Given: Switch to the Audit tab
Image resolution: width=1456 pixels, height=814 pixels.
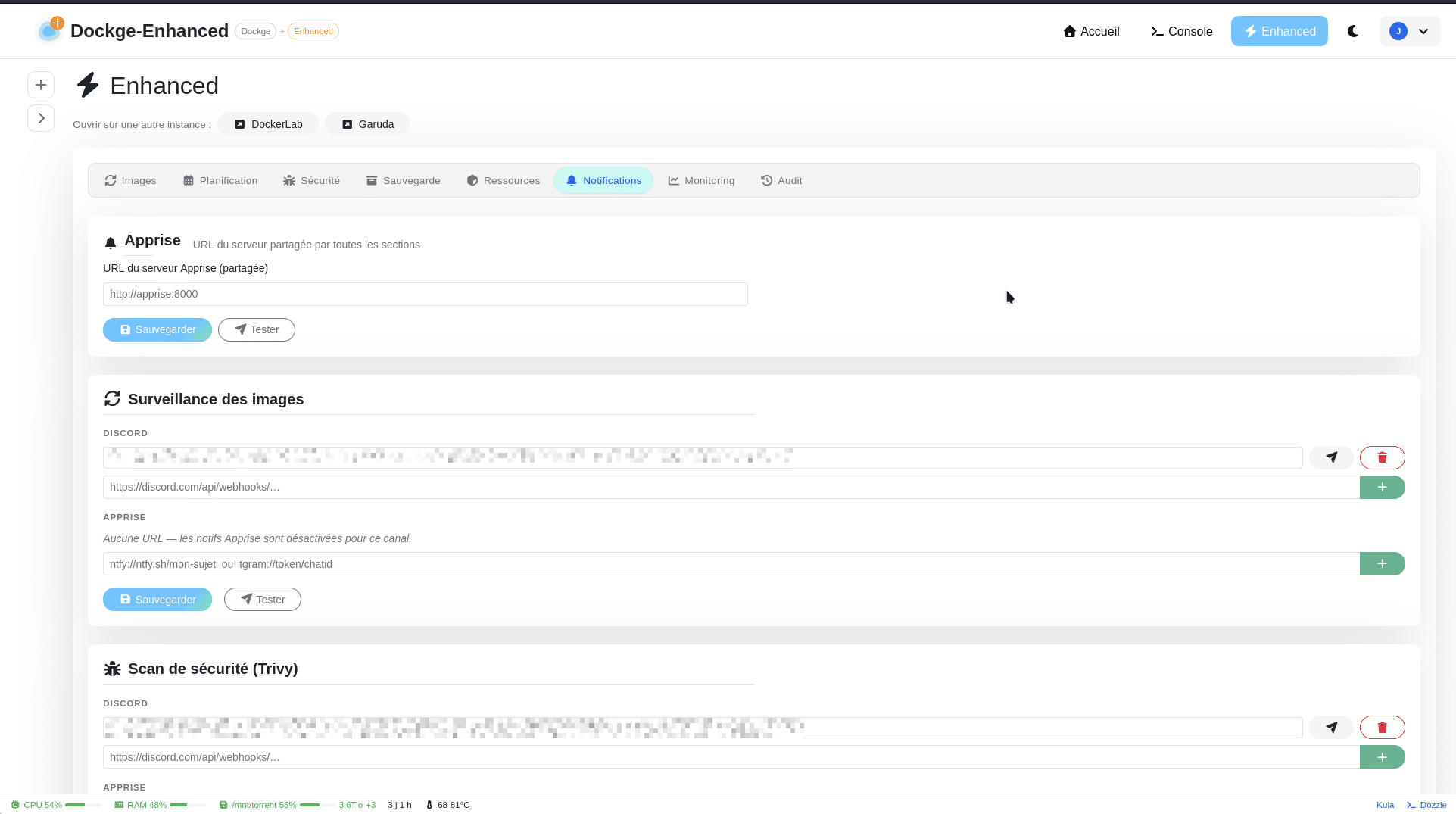Looking at the screenshot, I should (781, 180).
